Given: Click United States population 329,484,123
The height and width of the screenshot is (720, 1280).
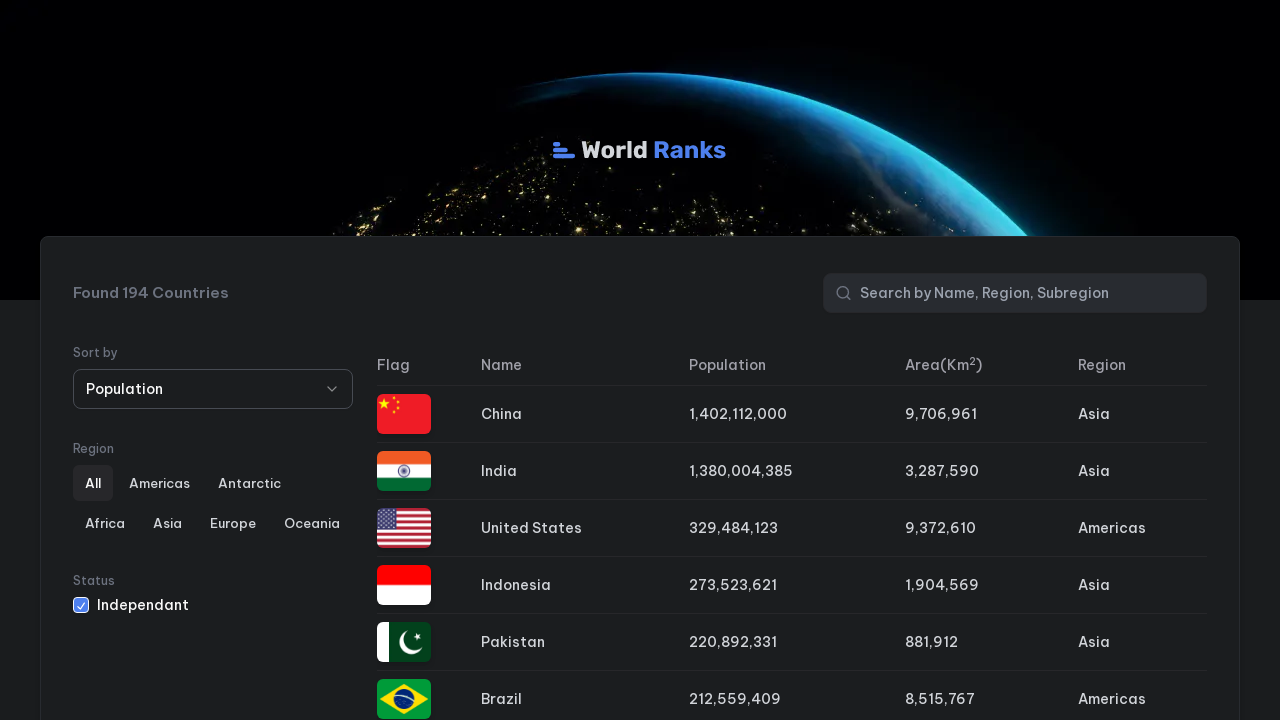Looking at the screenshot, I should [x=733, y=528].
